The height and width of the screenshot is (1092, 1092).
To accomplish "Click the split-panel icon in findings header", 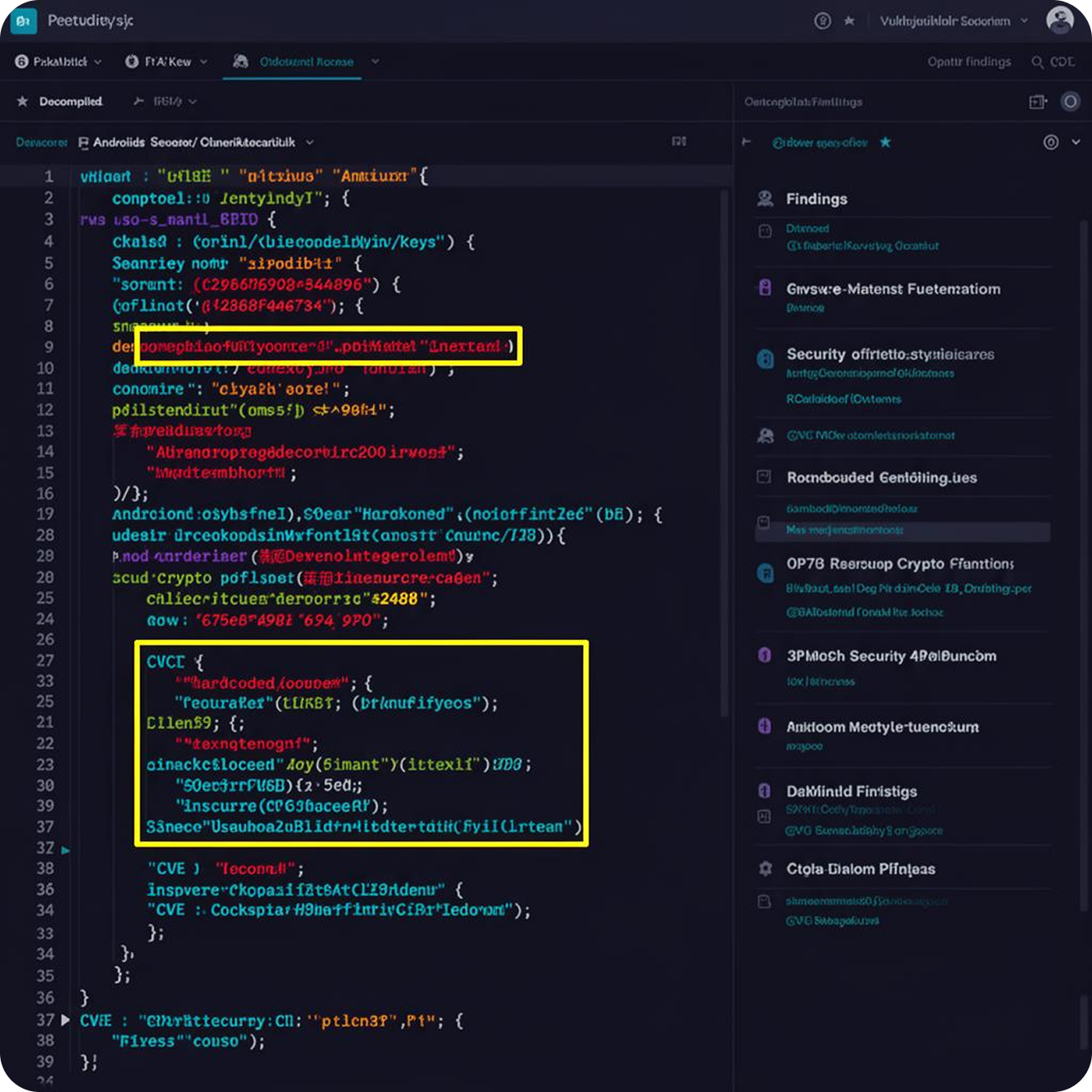I will (1038, 102).
